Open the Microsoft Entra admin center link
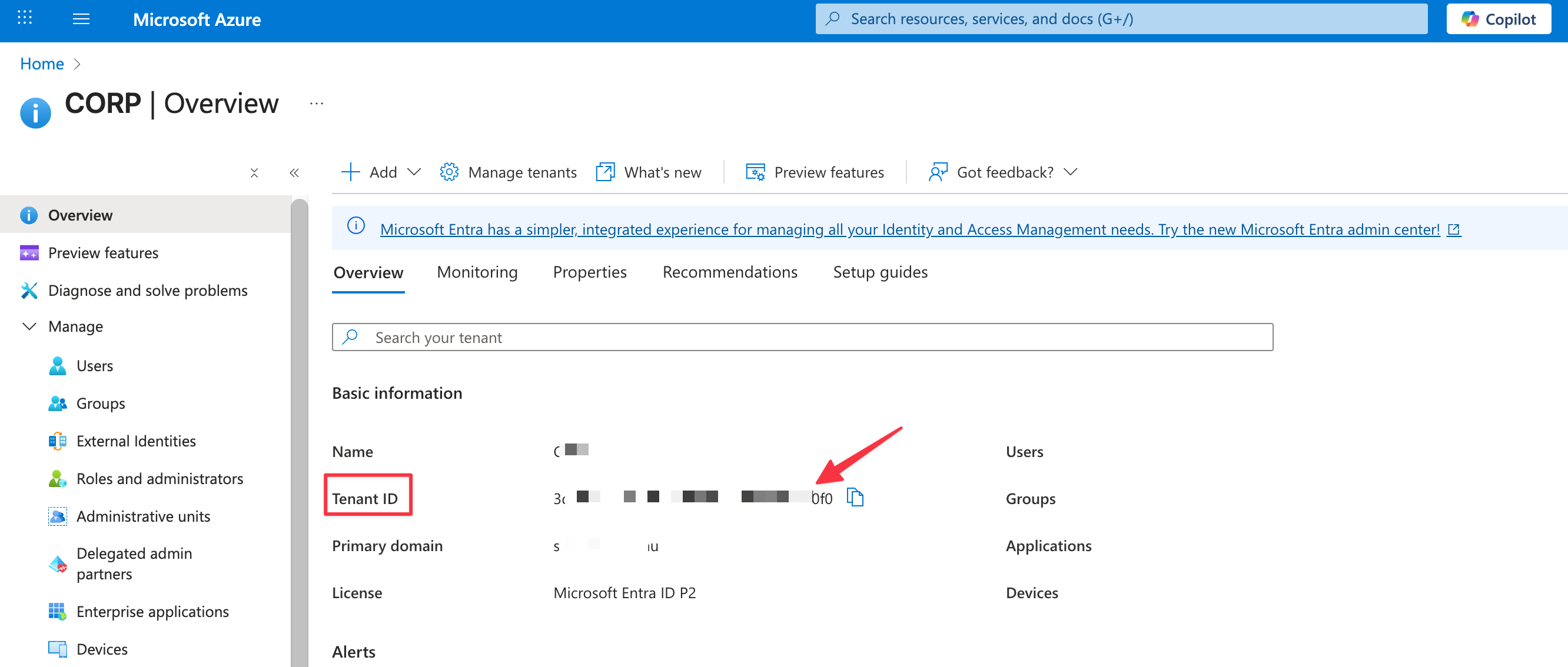This screenshot has height=667, width=1568. click(921, 229)
